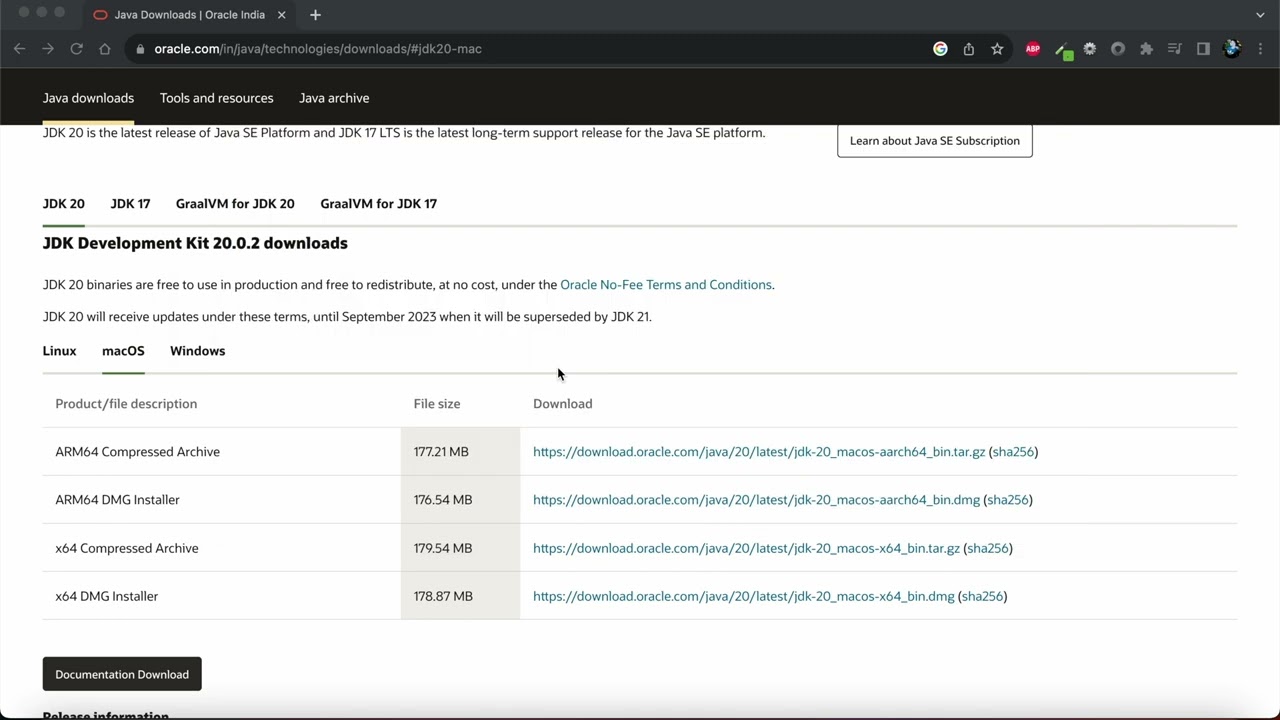Switch to the Windows OS tab

pyautogui.click(x=197, y=351)
